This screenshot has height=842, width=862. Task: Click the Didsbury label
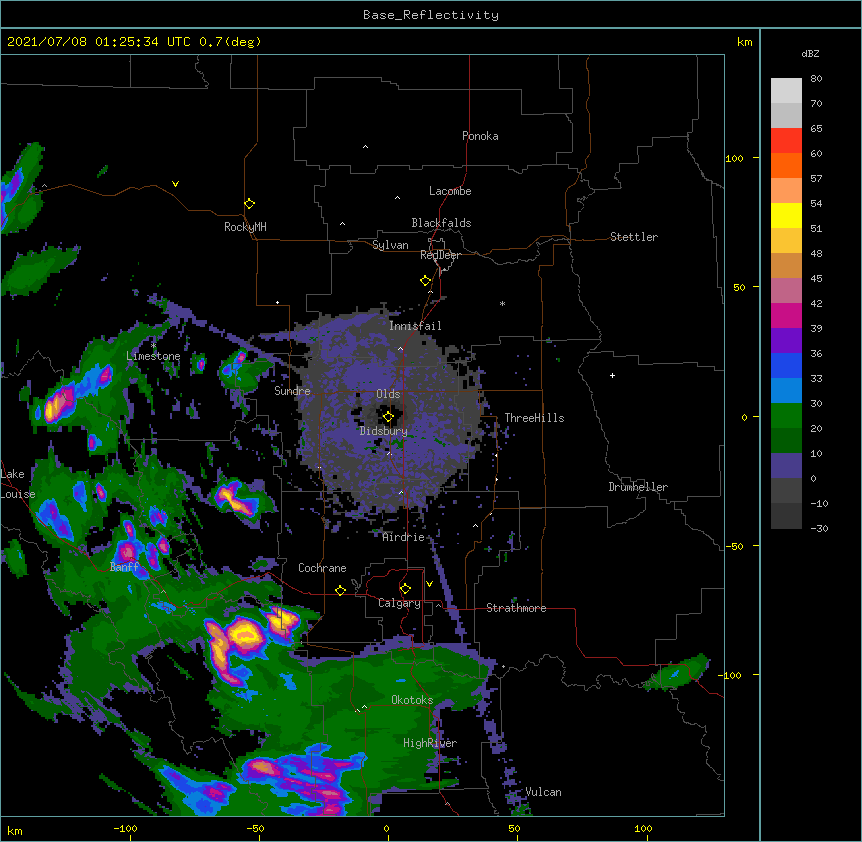[x=384, y=431]
